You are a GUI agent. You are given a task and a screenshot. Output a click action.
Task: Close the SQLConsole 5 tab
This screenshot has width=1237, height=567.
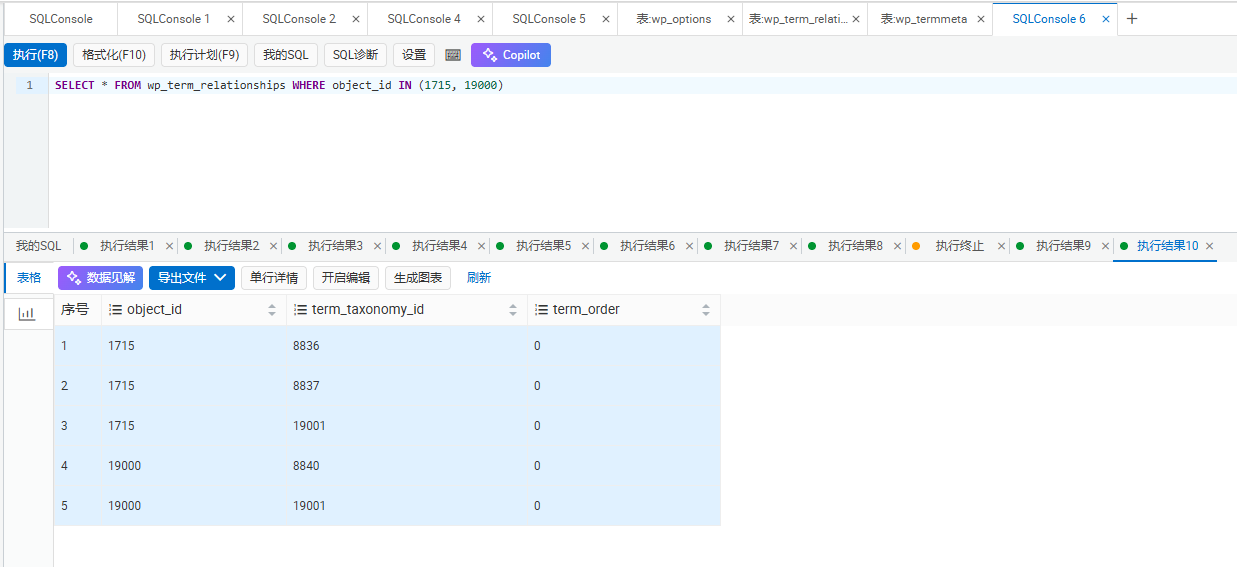[606, 19]
